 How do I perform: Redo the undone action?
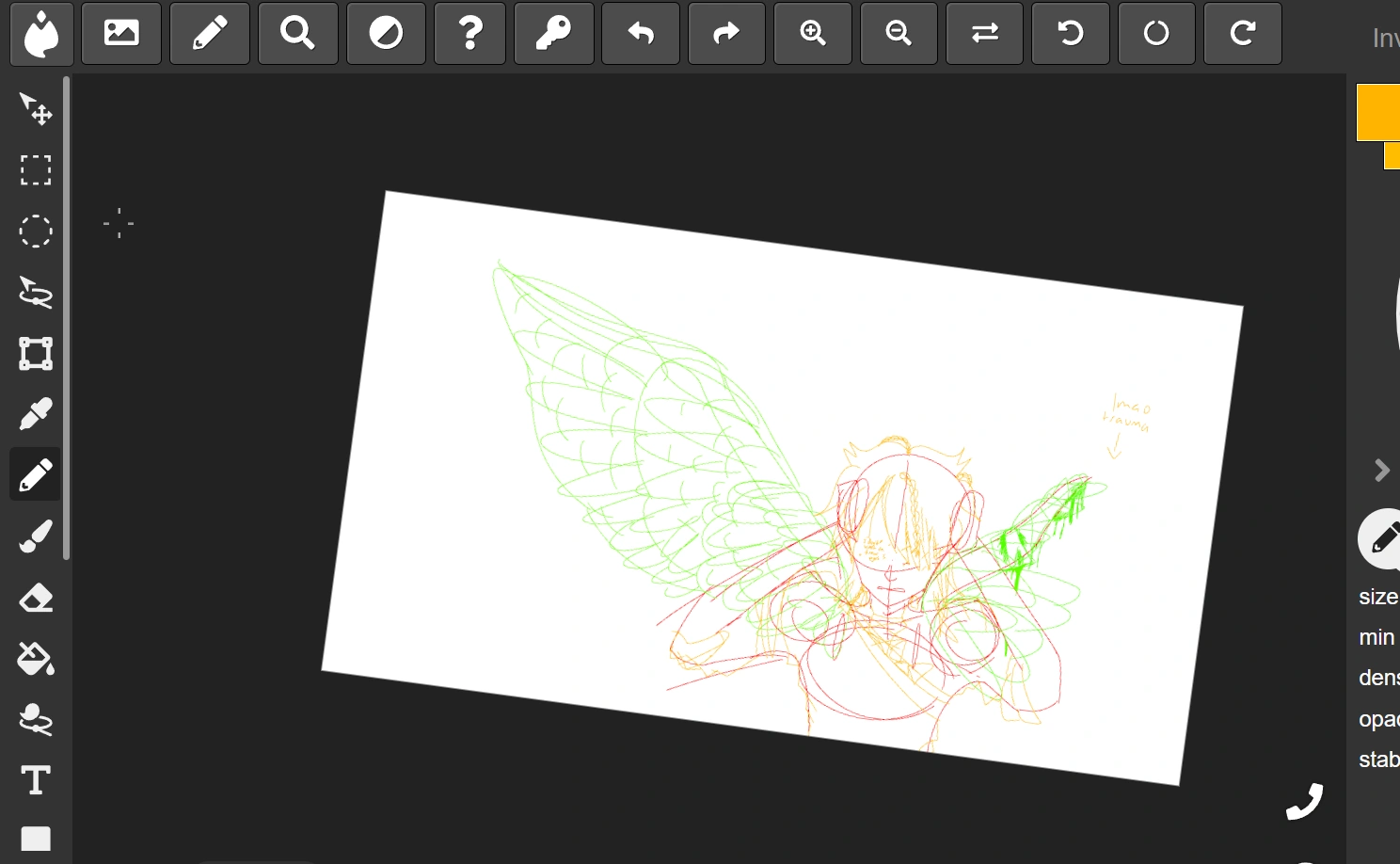click(726, 33)
